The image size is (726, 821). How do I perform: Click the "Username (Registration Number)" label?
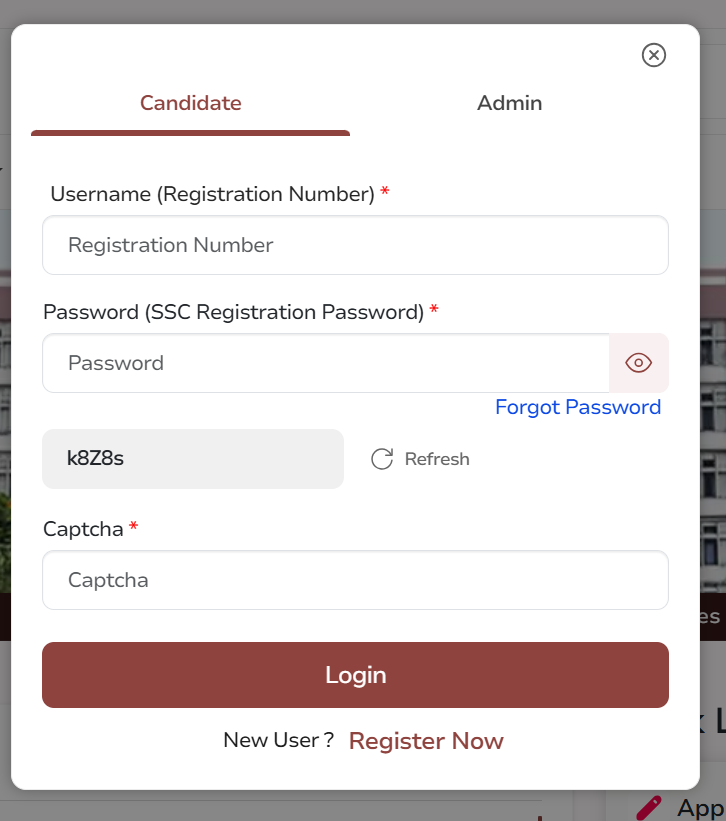(x=212, y=194)
